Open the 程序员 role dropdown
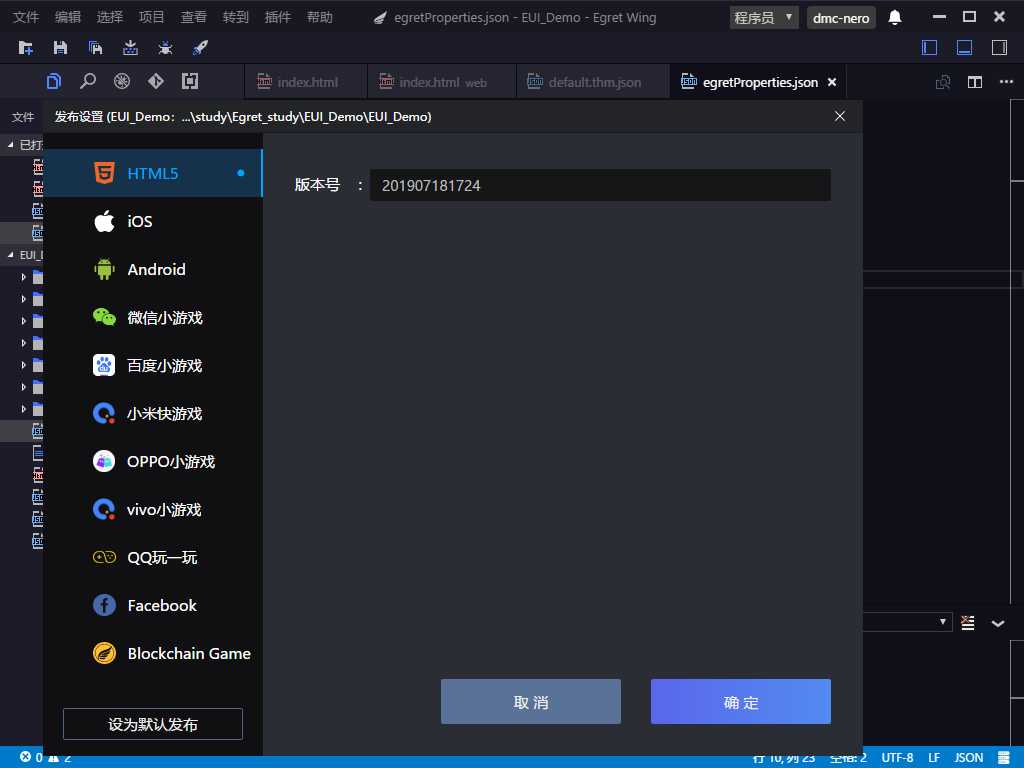Viewport: 1024px width, 768px height. point(764,18)
